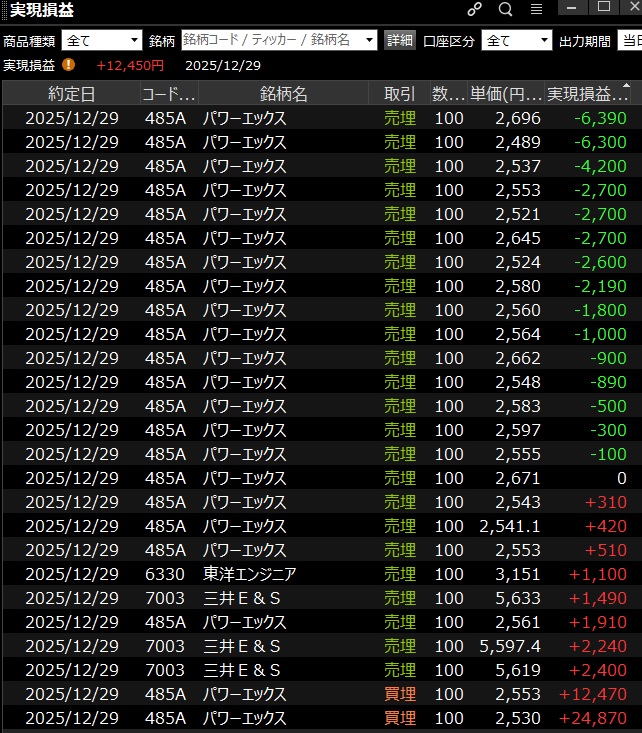Image resolution: width=642 pixels, height=733 pixels.
Task: Sort by the 実現損益 column header
Action: point(588,94)
